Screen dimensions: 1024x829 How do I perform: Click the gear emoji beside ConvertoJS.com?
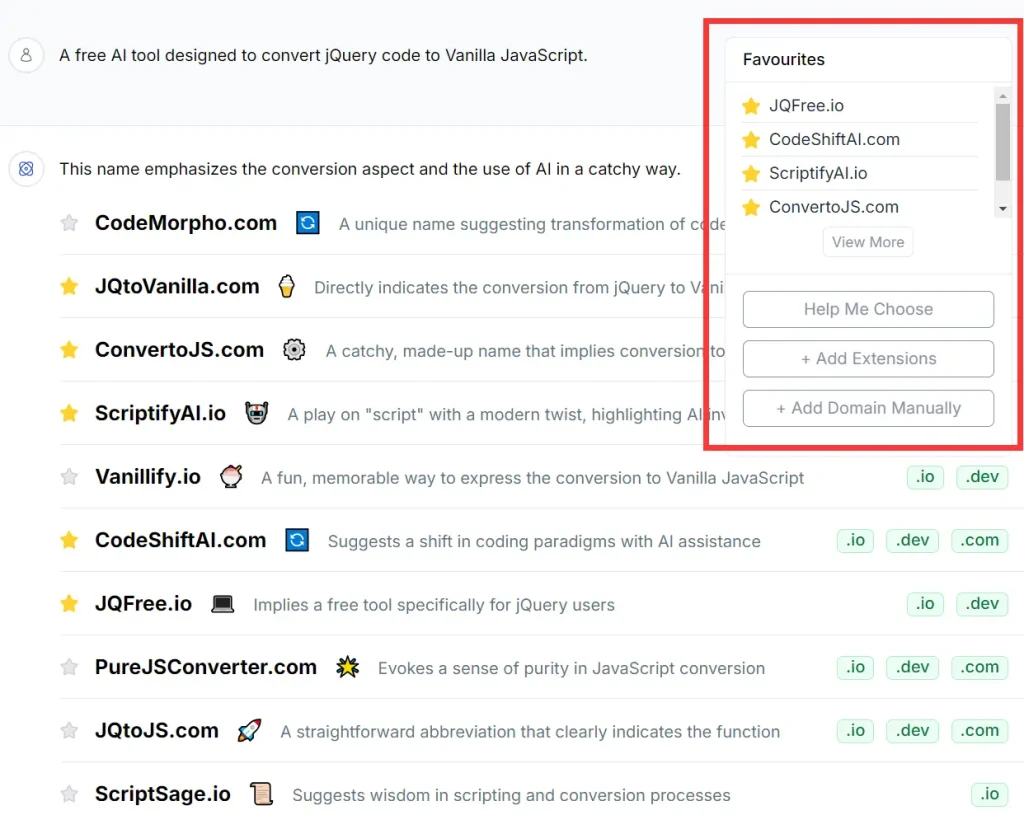[295, 350]
